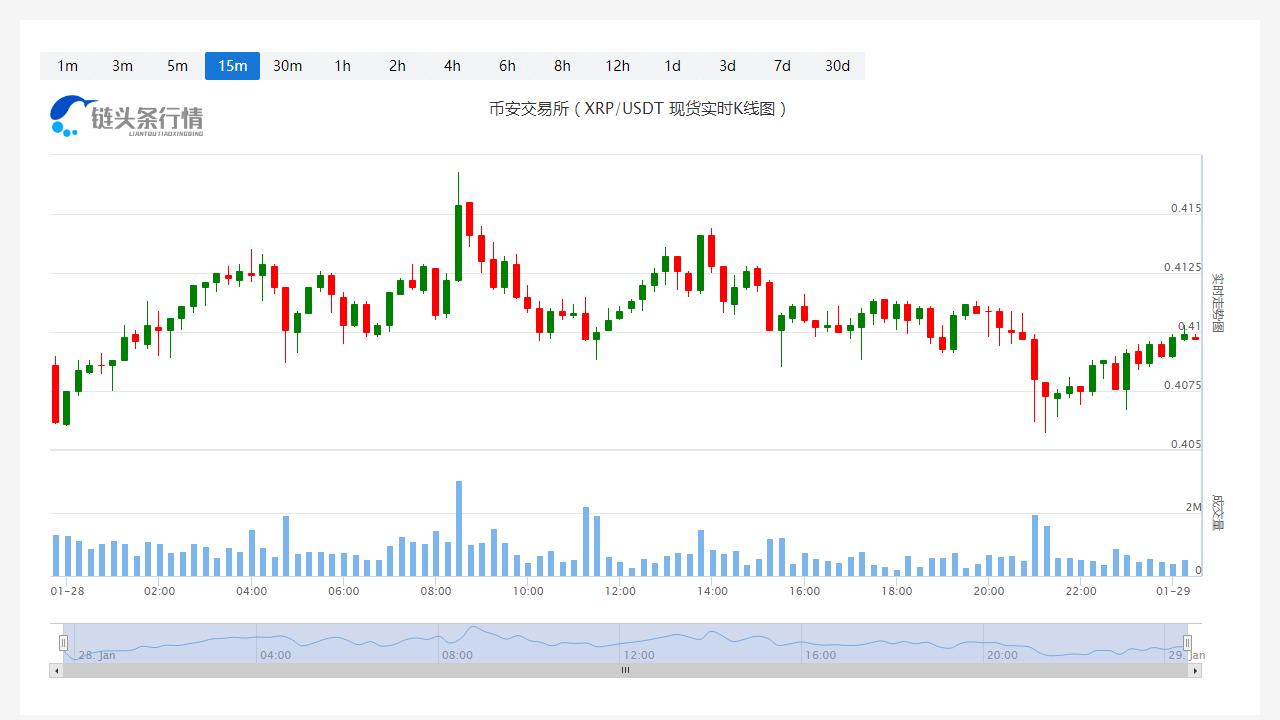The width and height of the screenshot is (1280, 720).
Task: Click the 链头条行情 logo
Action: point(127,116)
